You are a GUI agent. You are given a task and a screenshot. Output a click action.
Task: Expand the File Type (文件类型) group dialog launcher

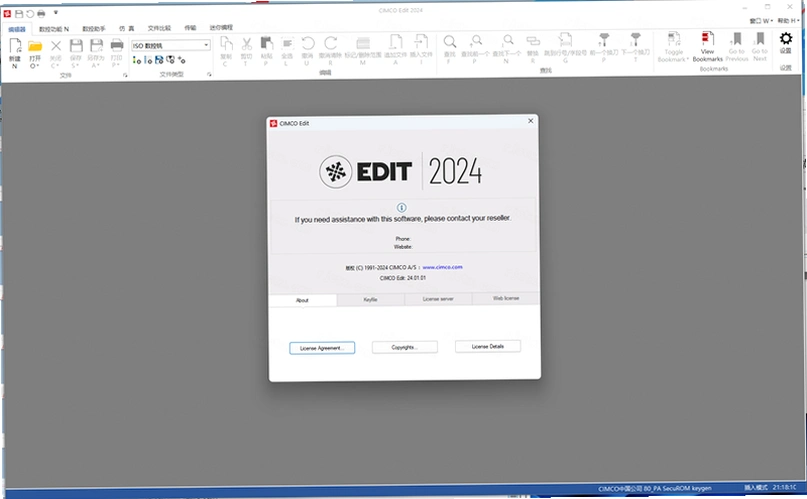click(x=209, y=75)
